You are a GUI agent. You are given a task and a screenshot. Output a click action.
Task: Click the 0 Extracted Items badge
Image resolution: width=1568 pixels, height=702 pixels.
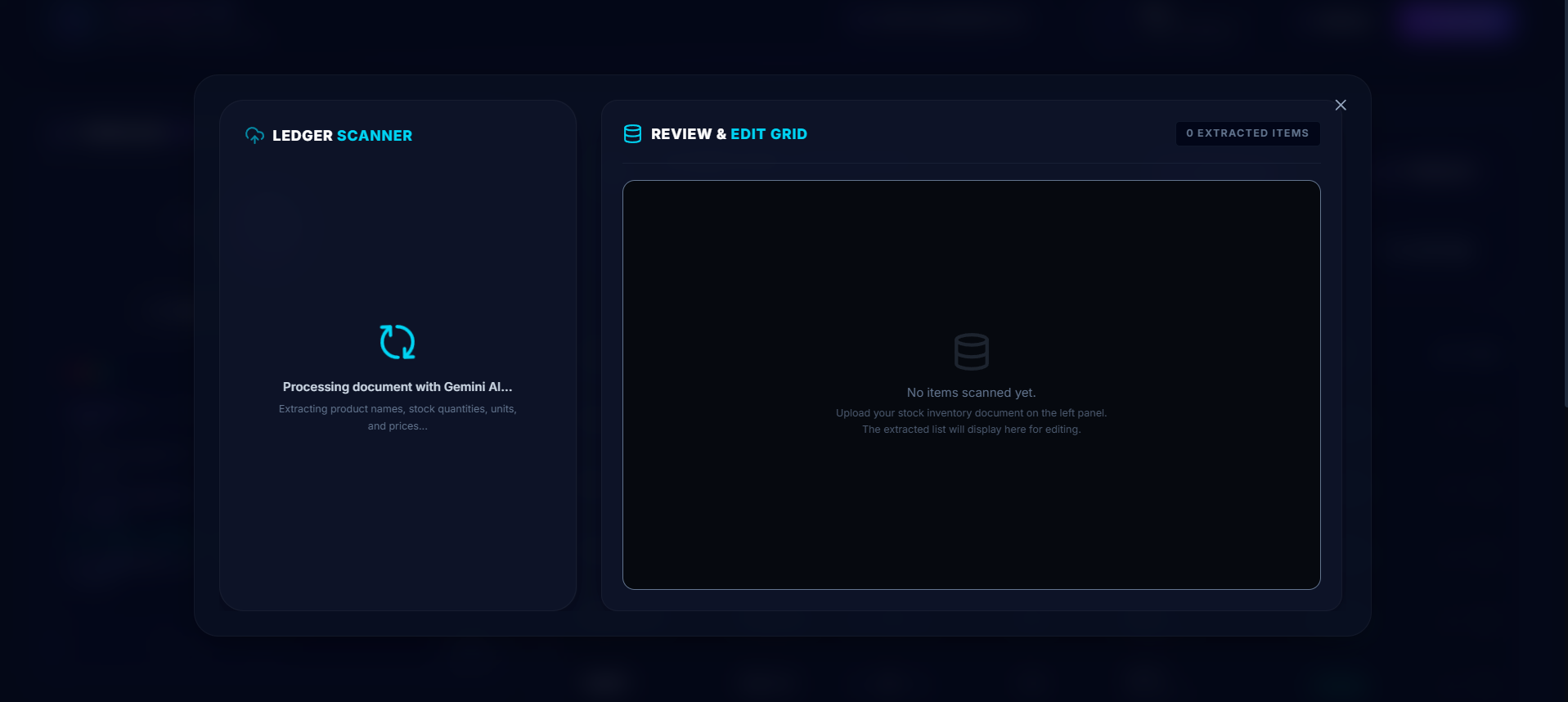(1247, 133)
